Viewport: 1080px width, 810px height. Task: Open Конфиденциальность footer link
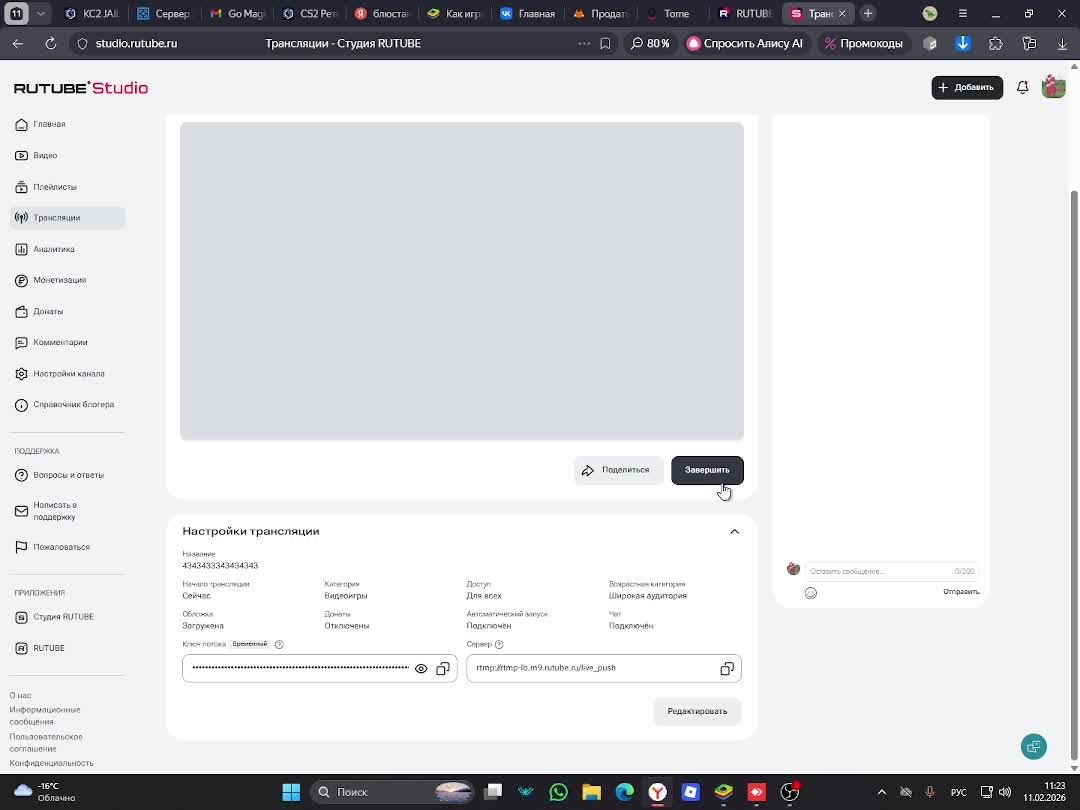tap(52, 763)
